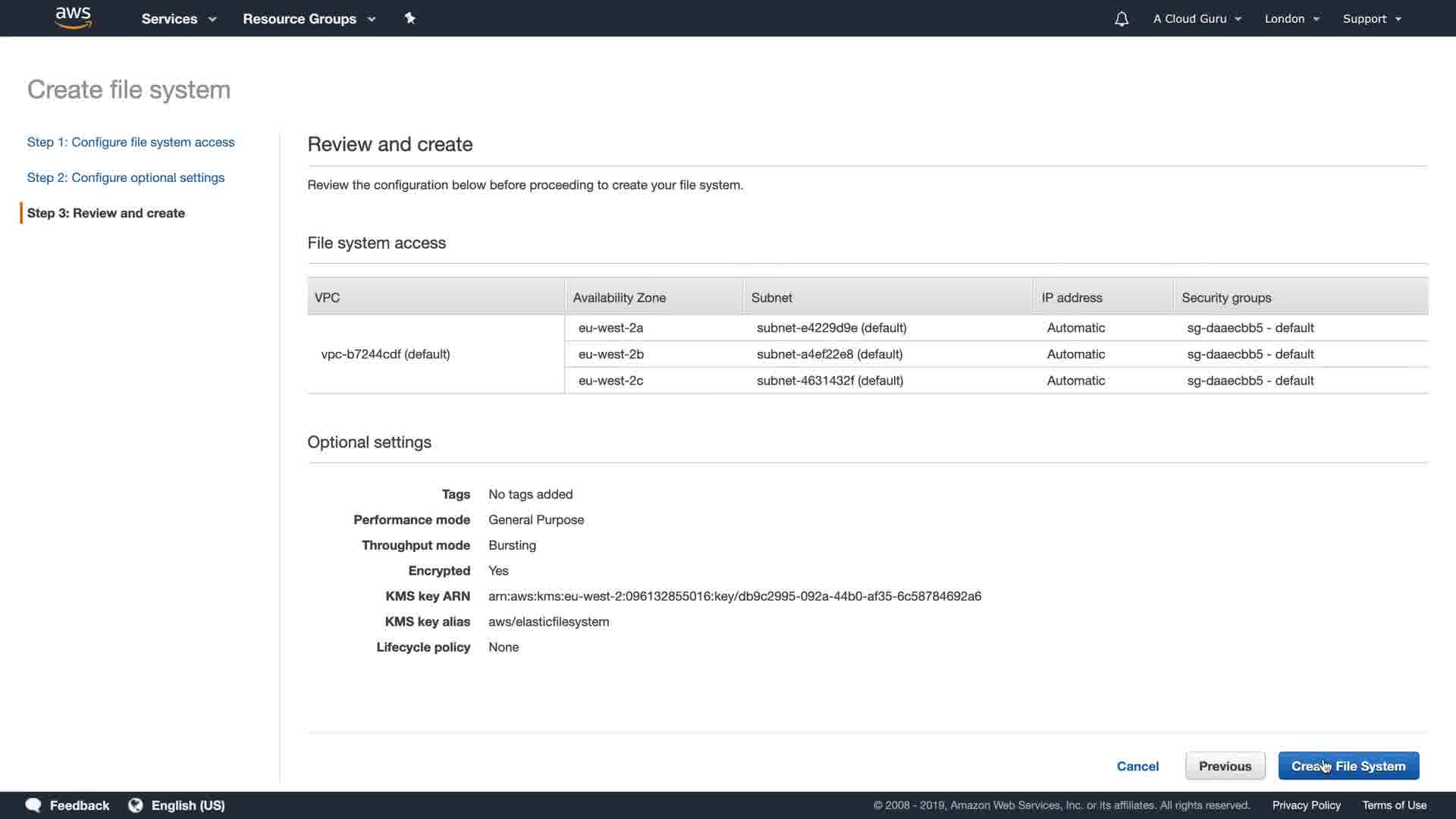The width and height of the screenshot is (1456, 819).
Task: Cancel the file system creation
Action: 1137,766
